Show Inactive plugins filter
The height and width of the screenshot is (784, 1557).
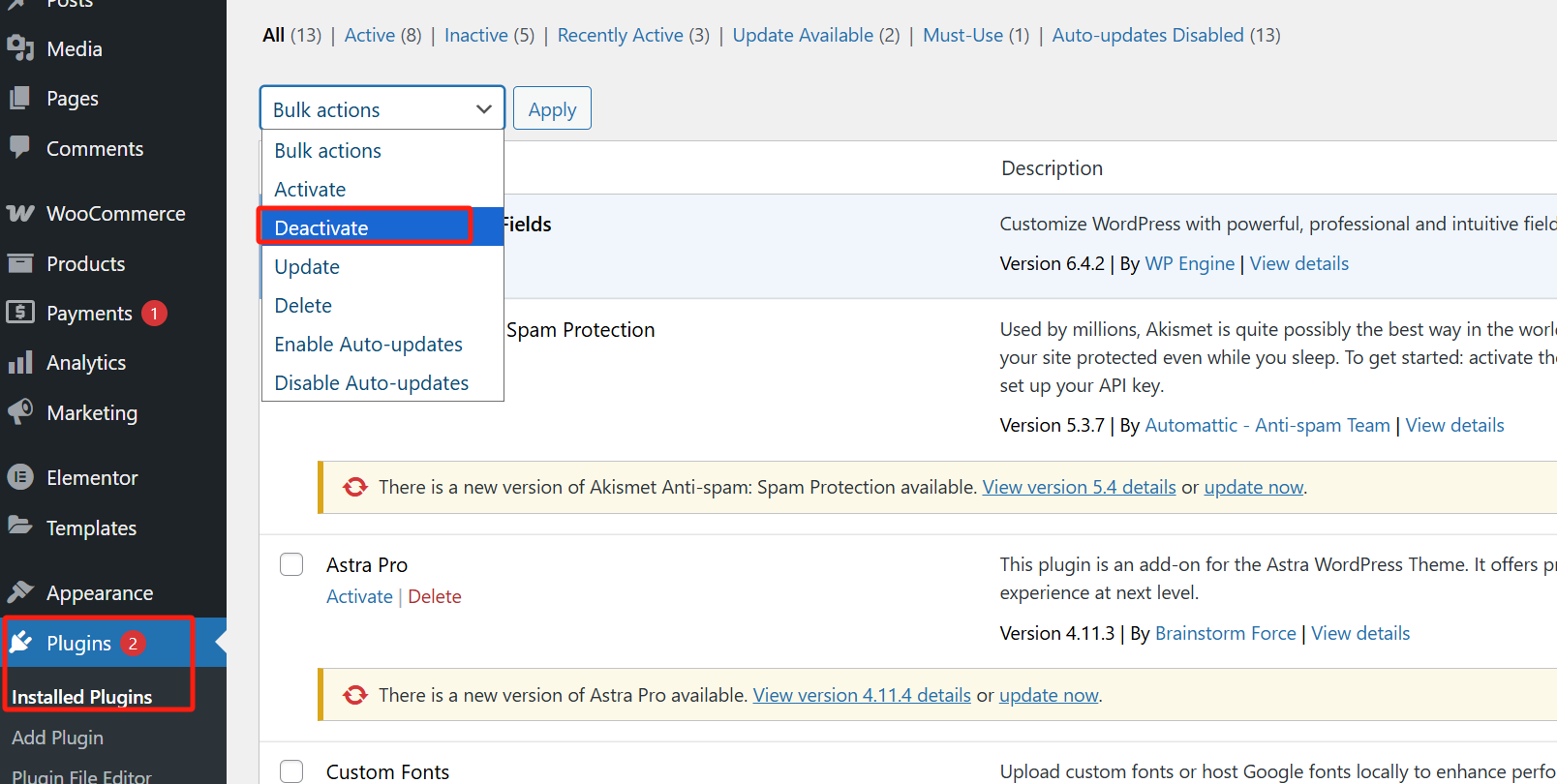476,35
